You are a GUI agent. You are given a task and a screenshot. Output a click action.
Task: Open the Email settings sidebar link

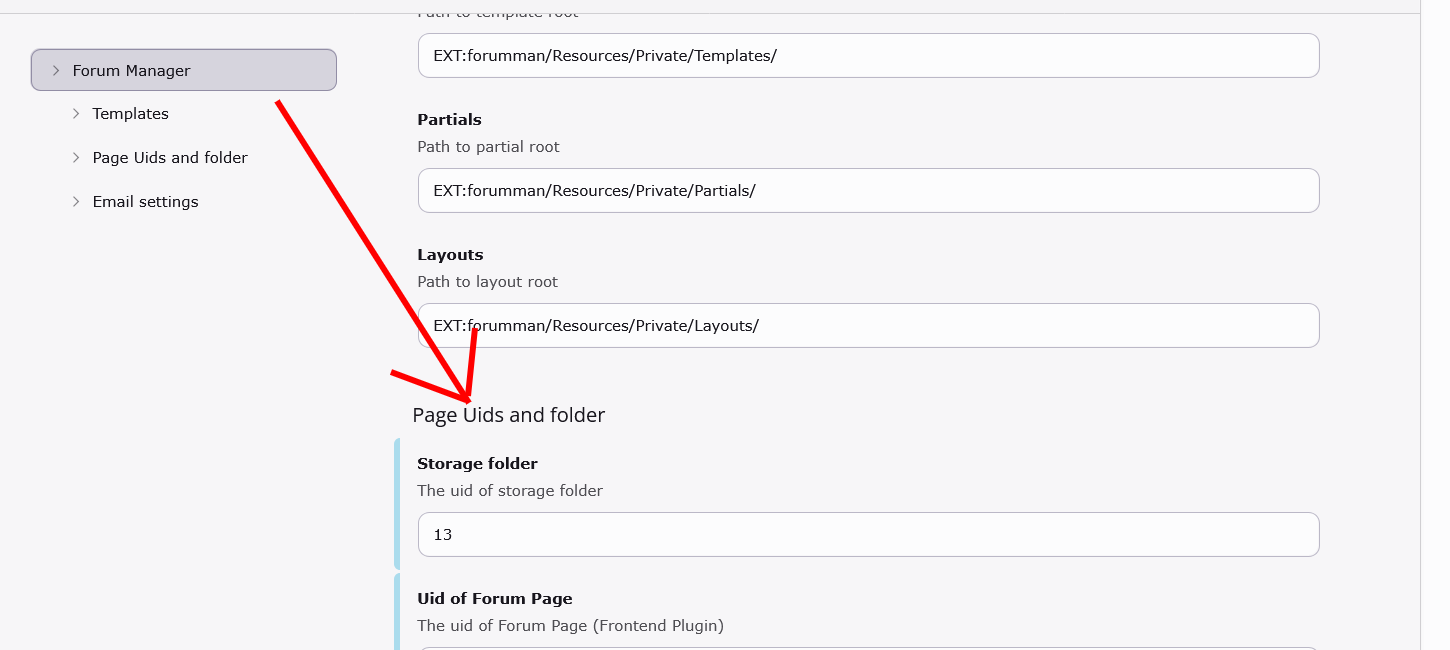145,202
